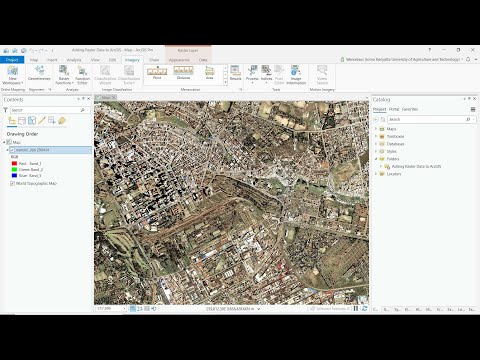Click the Catalog pane menu icon
Viewport: 480px width, 360px height.
pyautogui.click(x=473, y=109)
